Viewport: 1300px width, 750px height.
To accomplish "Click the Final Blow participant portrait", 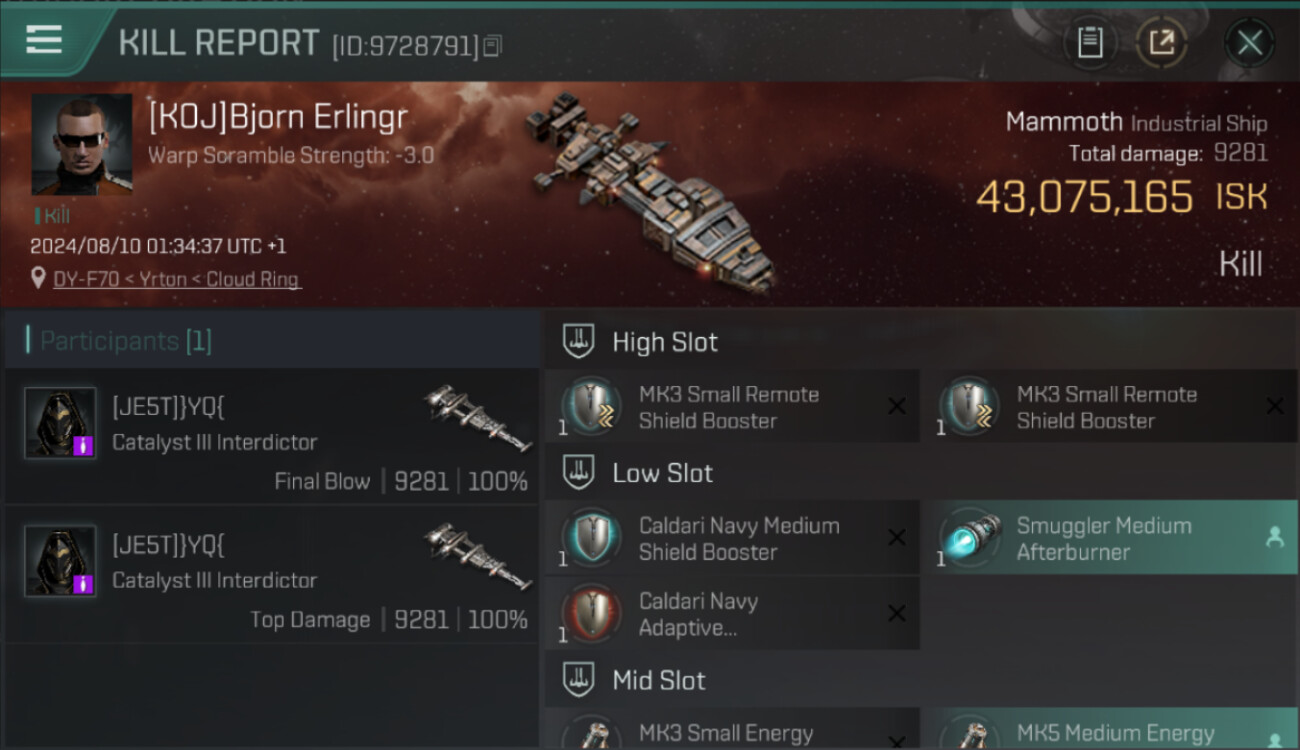I will click(60, 423).
